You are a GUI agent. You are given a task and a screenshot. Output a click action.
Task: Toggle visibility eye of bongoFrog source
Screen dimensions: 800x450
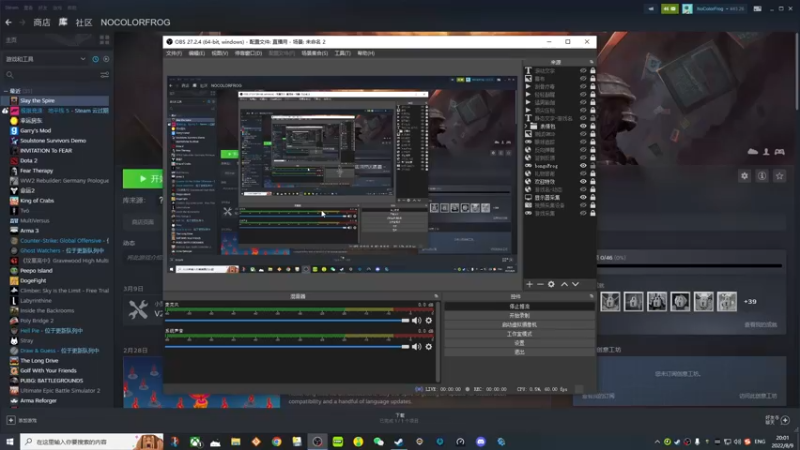coord(583,166)
